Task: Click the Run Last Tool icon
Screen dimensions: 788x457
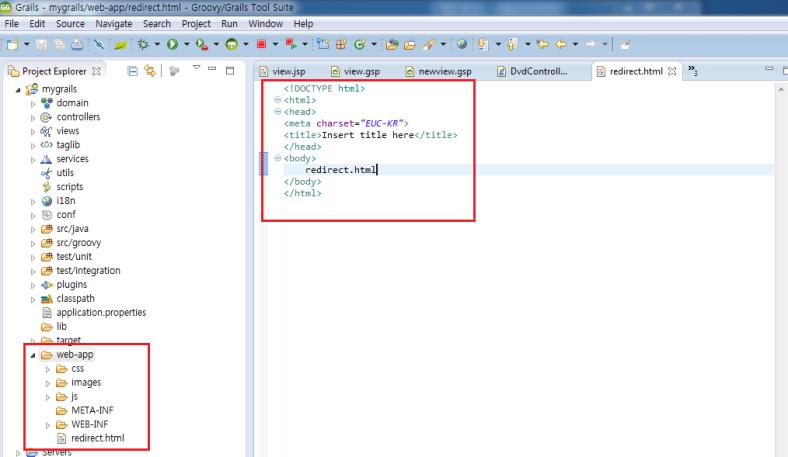Action: (x=202, y=45)
